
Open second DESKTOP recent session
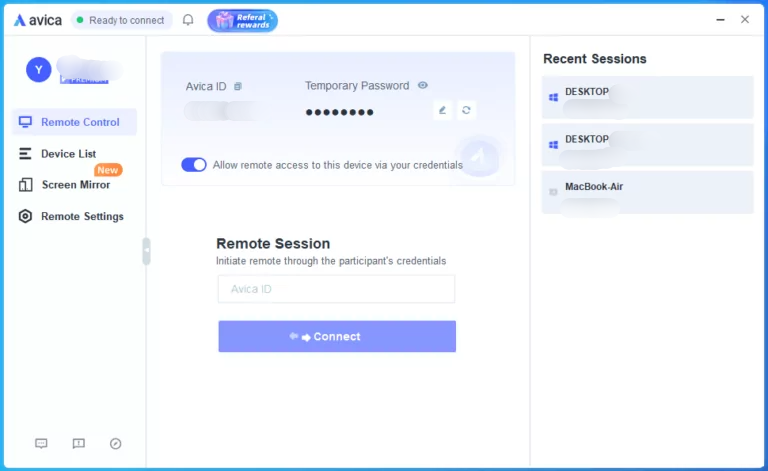click(648, 145)
